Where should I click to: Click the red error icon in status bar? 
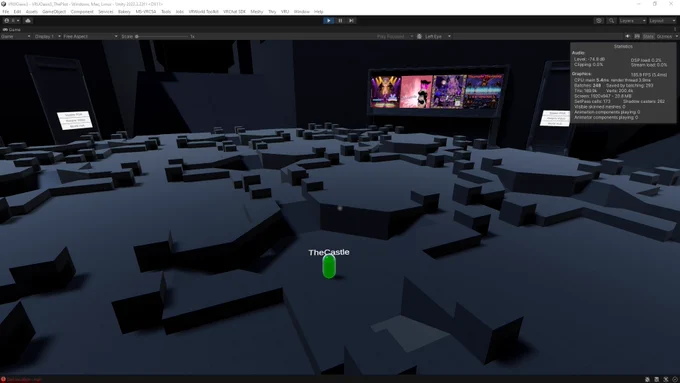click(3, 380)
